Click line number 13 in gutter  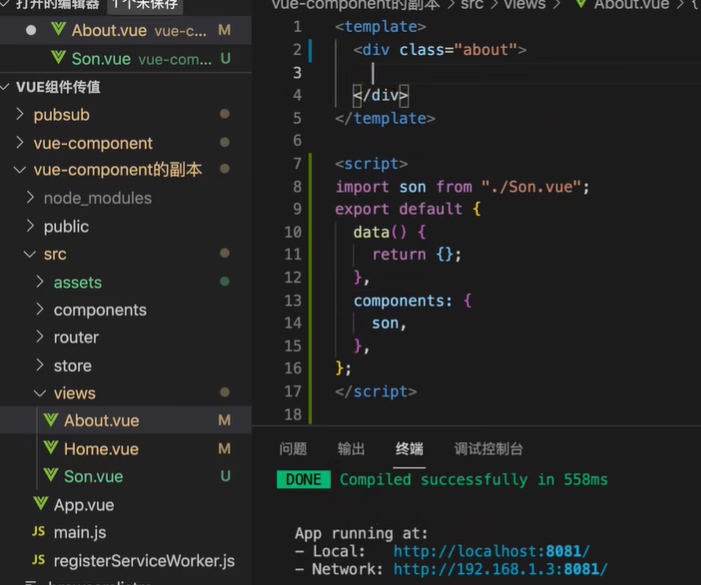pyautogui.click(x=293, y=300)
